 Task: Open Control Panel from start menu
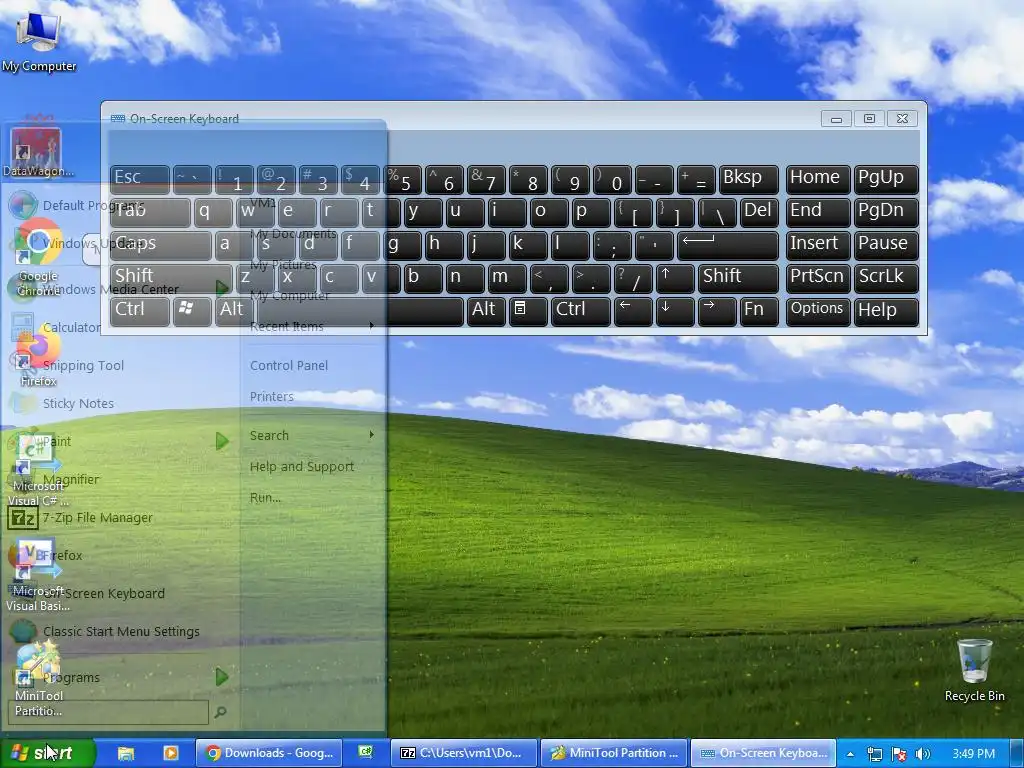coord(289,366)
